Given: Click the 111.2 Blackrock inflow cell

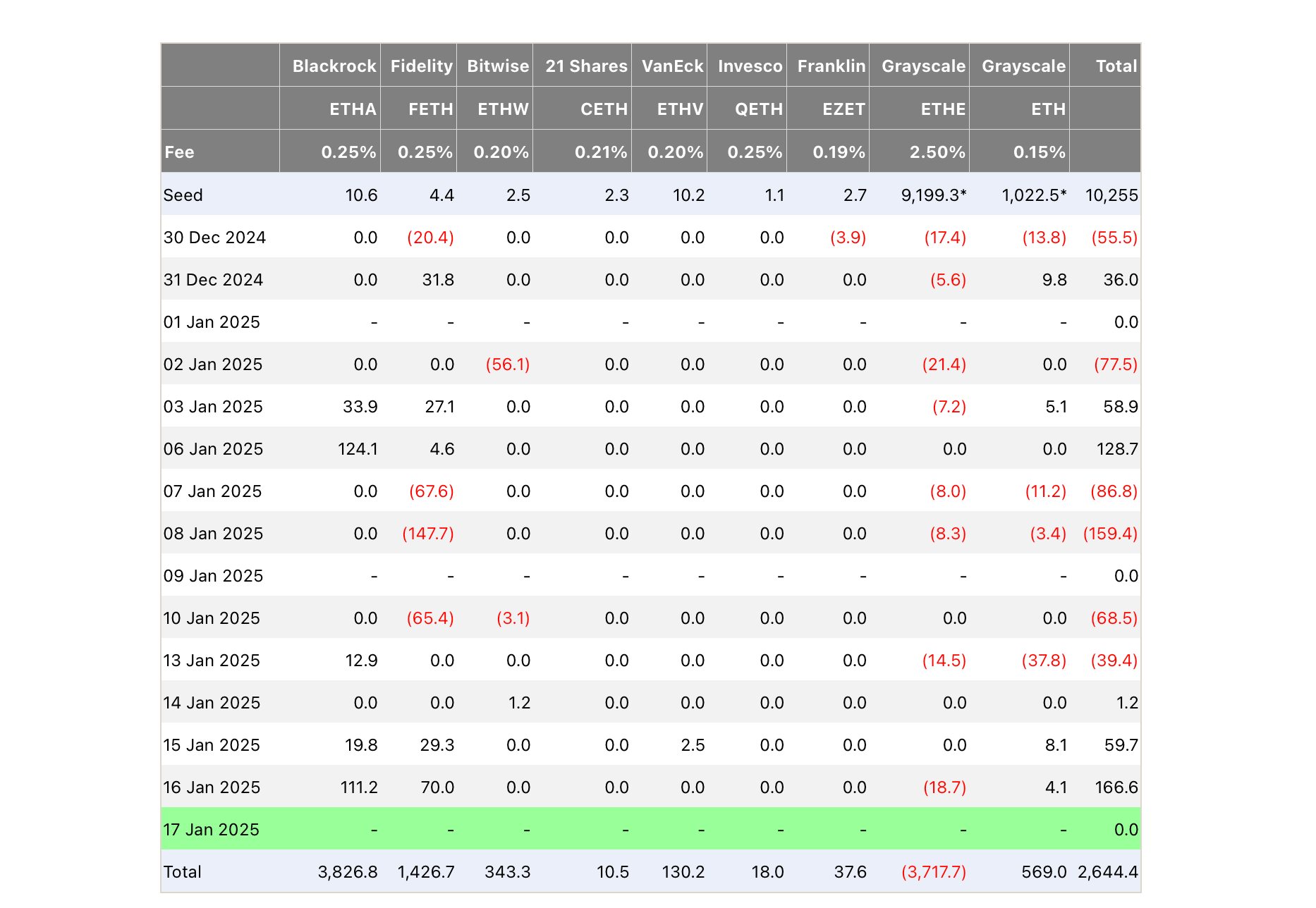Looking at the screenshot, I should coord(360,787).
